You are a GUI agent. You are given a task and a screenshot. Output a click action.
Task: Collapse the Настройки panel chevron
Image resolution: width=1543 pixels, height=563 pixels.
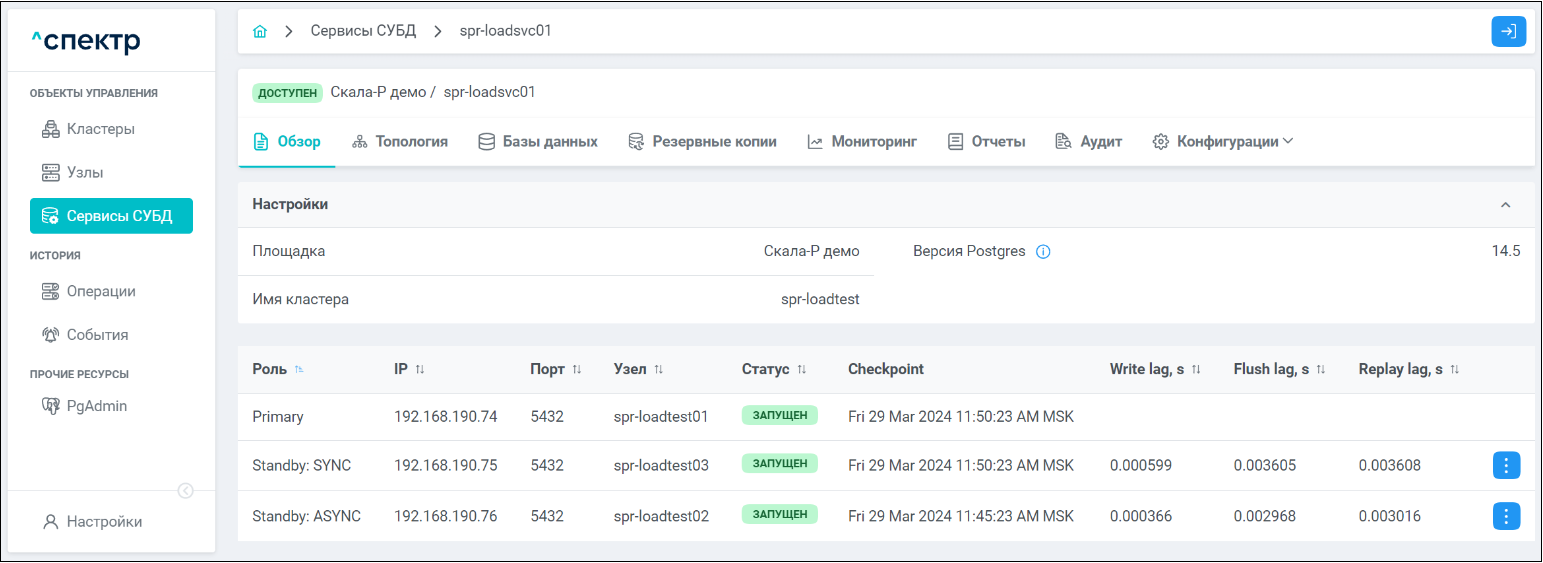[x=1505, y=205]
